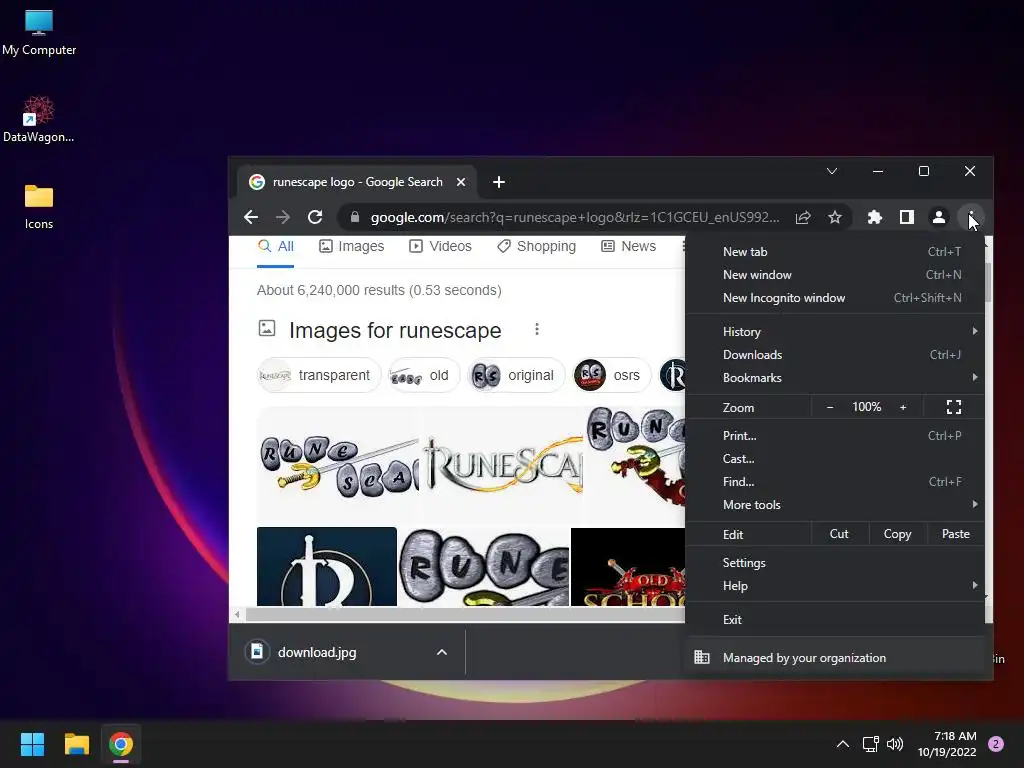The height and width of the screenshot is (768, 1024).
Task: Expand the History submenu
Action: coord(835,332)
